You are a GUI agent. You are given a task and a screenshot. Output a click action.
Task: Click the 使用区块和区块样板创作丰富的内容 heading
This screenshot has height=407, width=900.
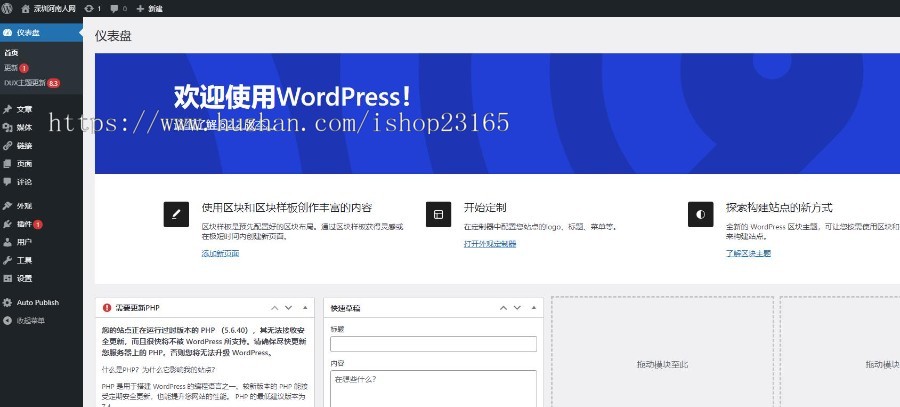pyautogui.click(x=287, y=208)
